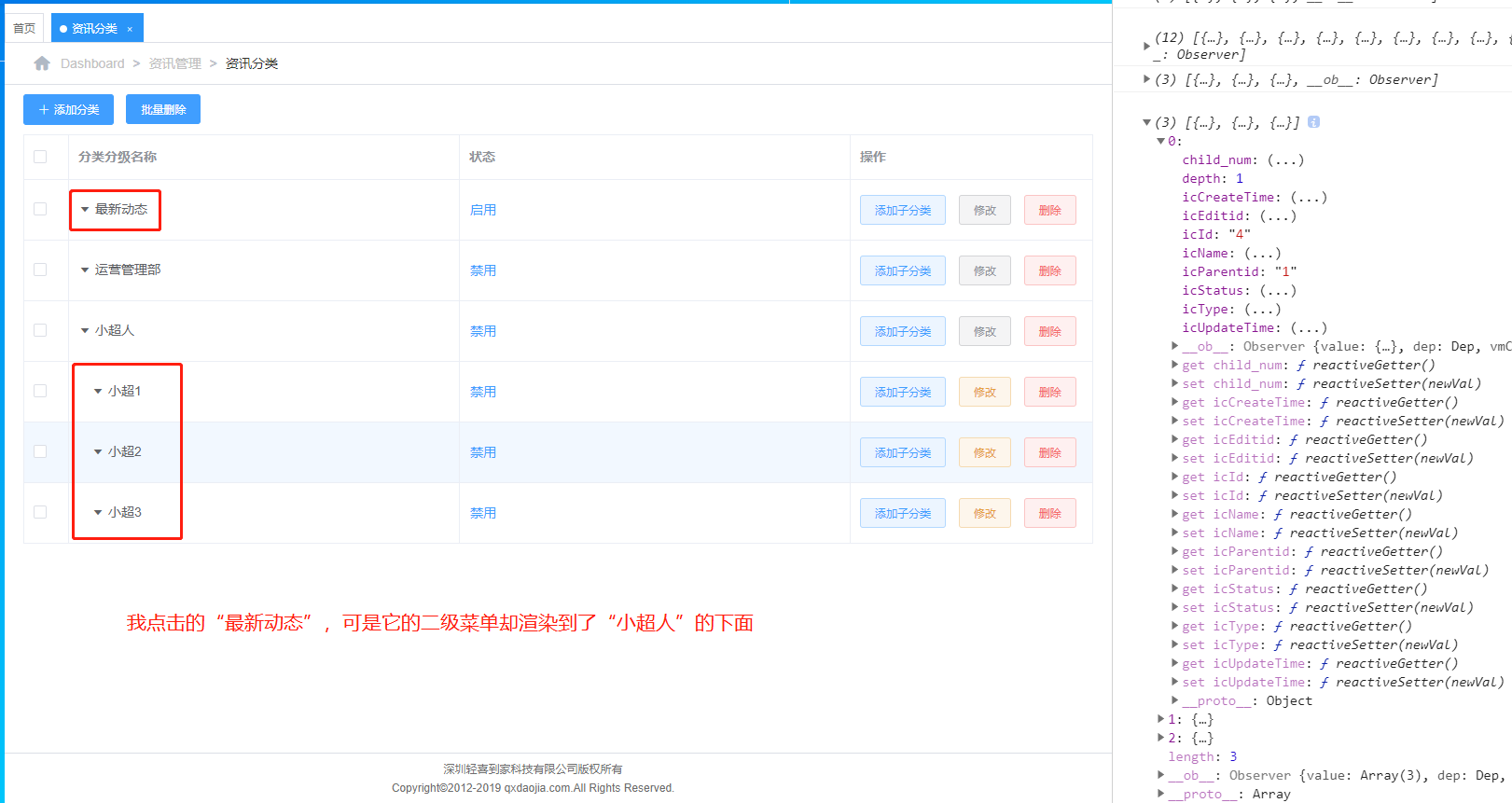Delete the 小超1 subcategory
The image size is (1512, 803).
(x=1050, y=392)
